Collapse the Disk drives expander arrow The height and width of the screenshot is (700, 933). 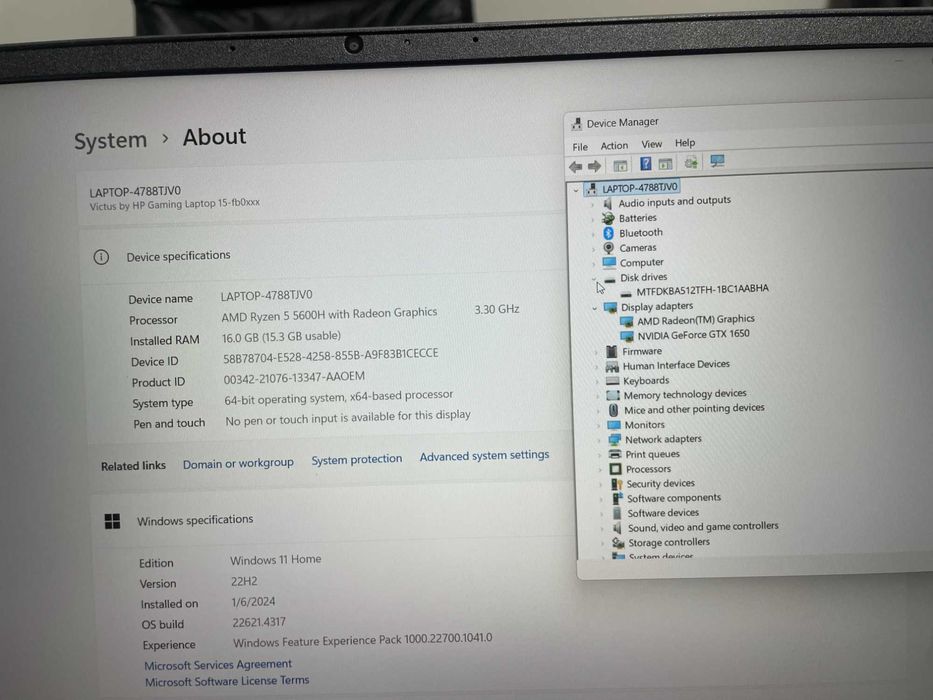(593, 279)
